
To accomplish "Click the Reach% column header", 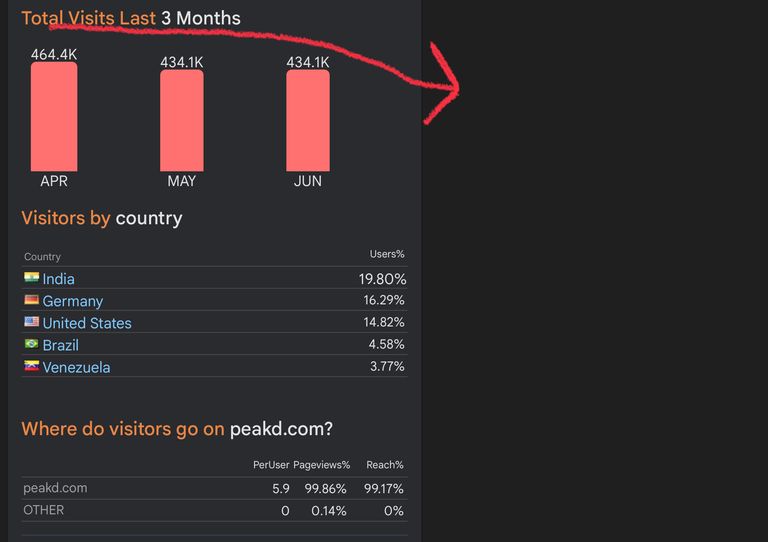I will pyautogui.click(x=385, y=465).
